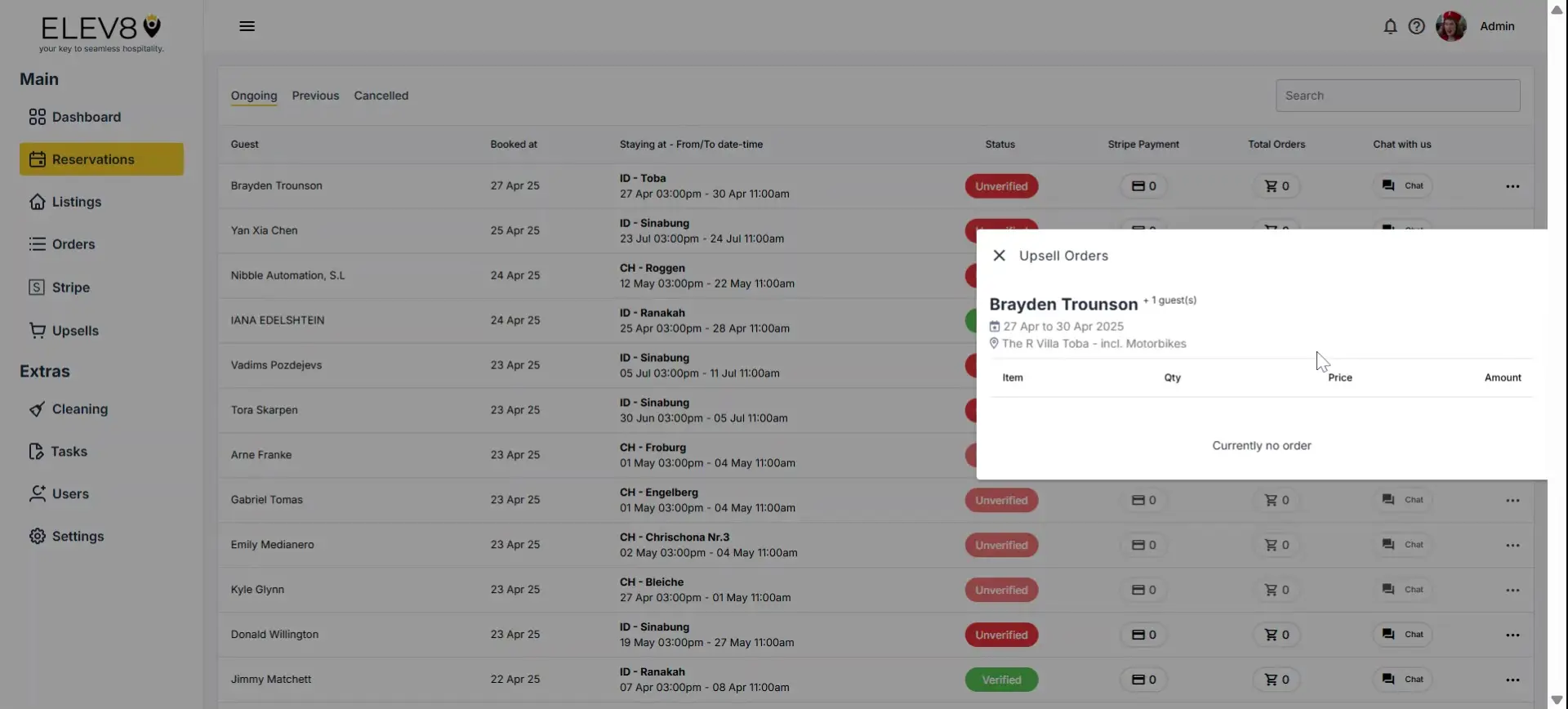Open Chat for Jimmy Matchett
Viewport: 1568px width, 709px height.
tap(1402, 680)
